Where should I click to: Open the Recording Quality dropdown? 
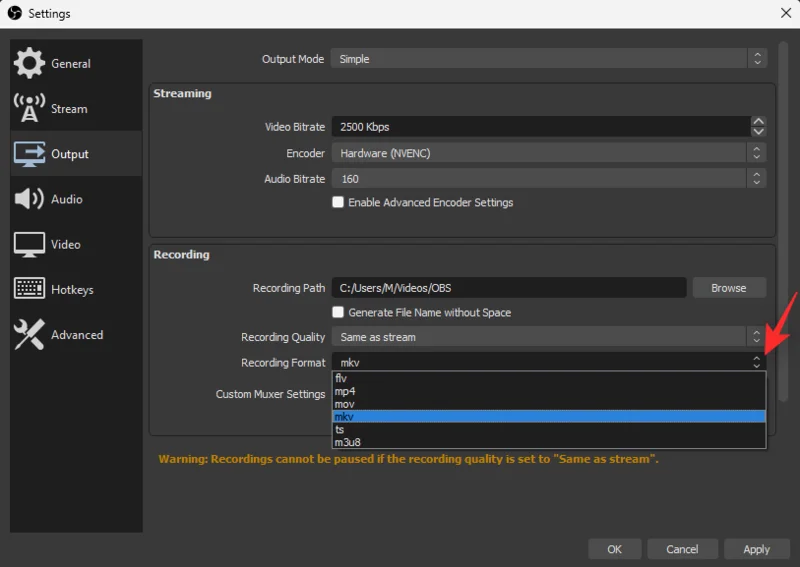coord(548,337)
